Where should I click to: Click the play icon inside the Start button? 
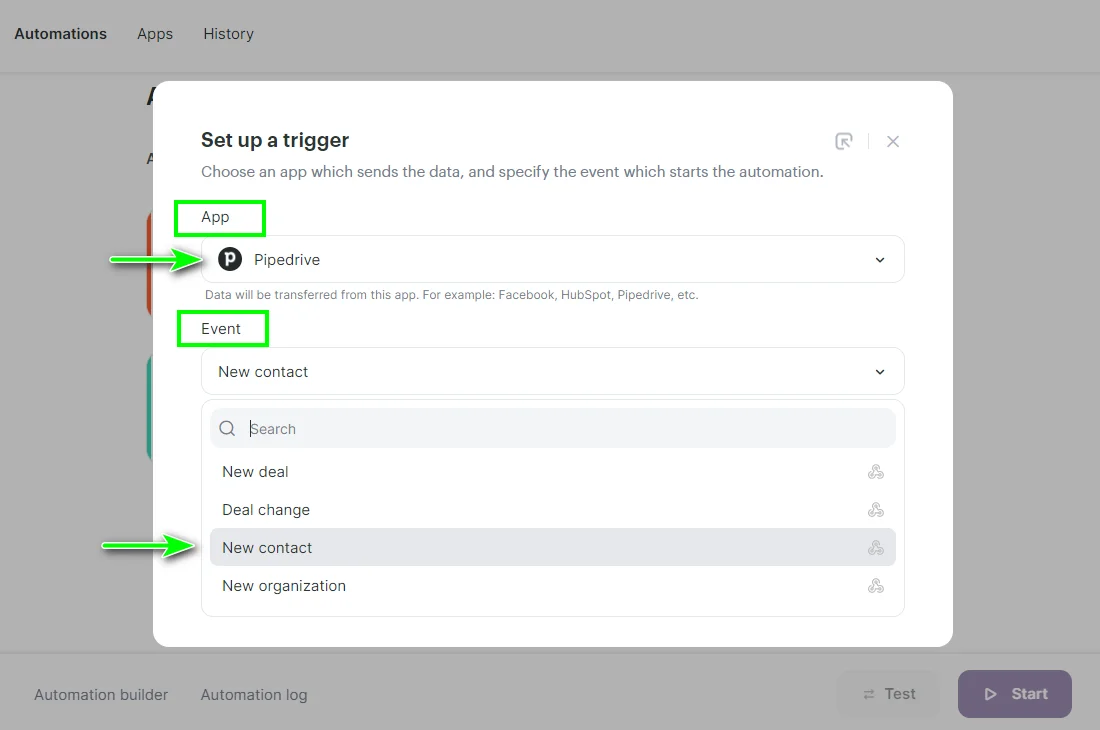[x=990, y=693]
